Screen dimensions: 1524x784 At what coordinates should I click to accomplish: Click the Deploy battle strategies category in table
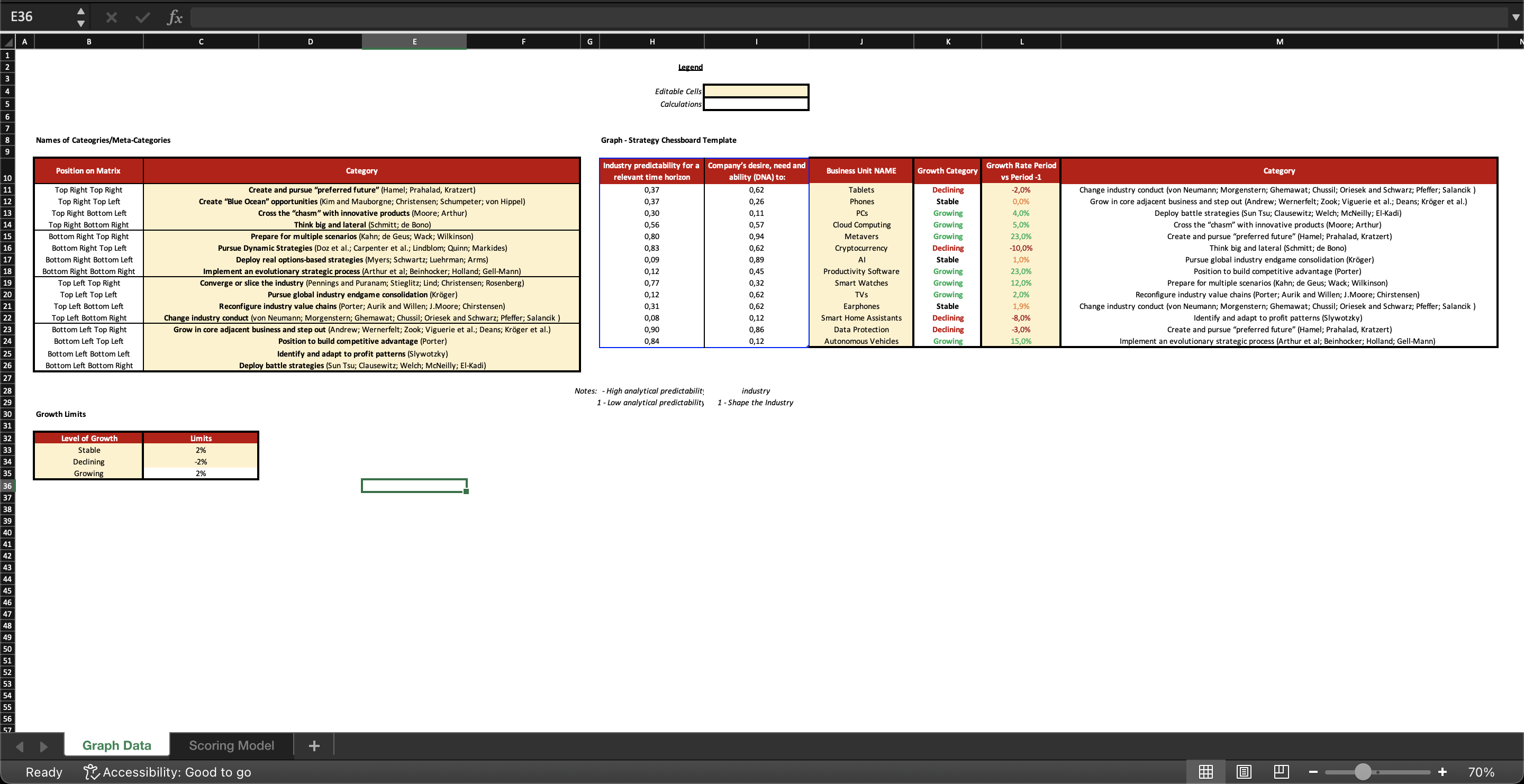[x=361, y=366]
